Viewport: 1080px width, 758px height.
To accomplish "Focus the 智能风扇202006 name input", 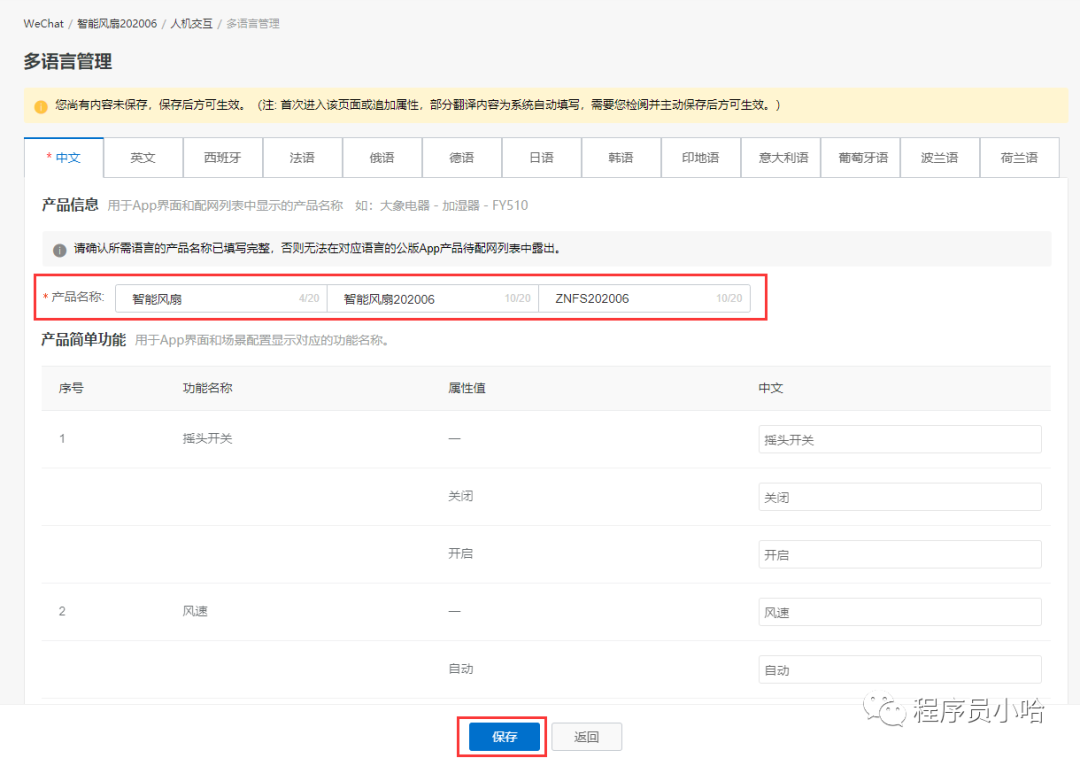I will click(x=422, y=298).
